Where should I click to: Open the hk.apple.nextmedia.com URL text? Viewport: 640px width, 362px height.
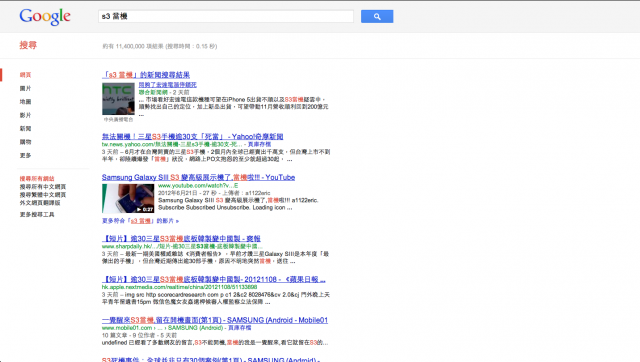[180, 287]
